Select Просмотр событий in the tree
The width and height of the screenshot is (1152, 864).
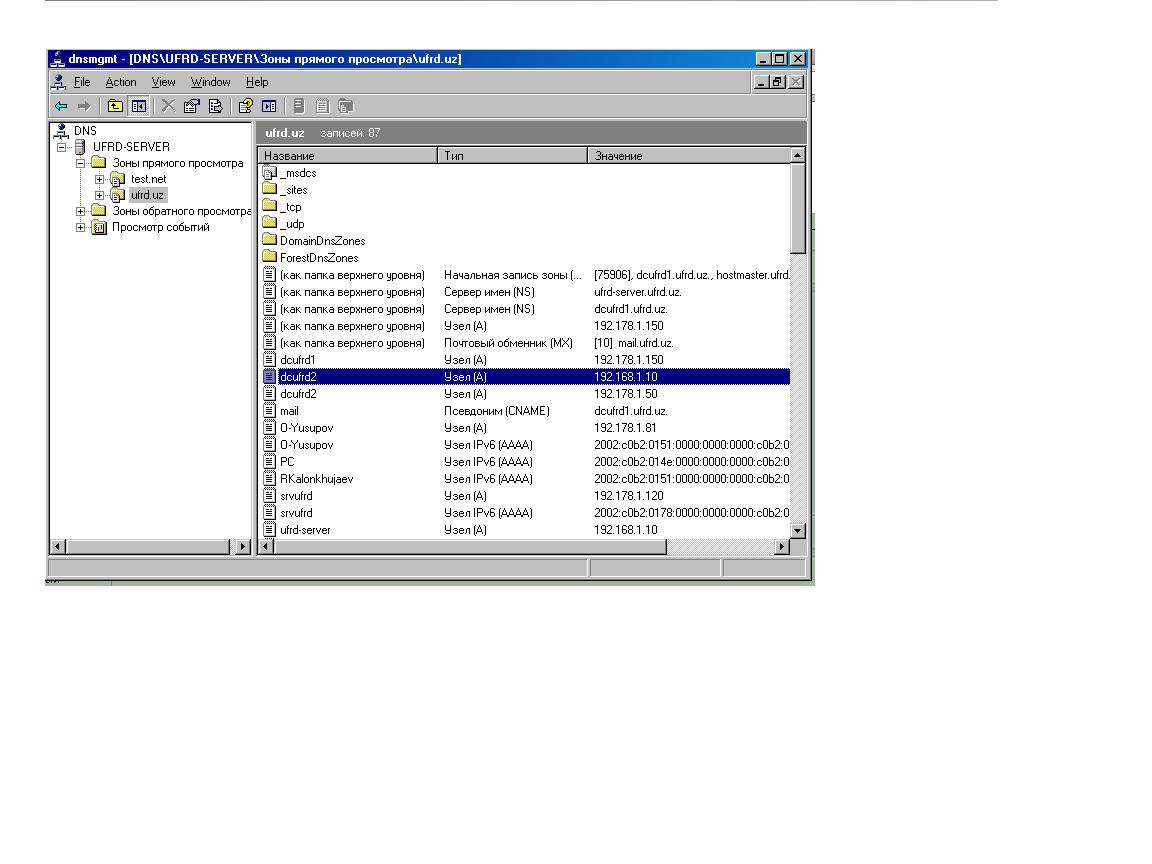160,228
